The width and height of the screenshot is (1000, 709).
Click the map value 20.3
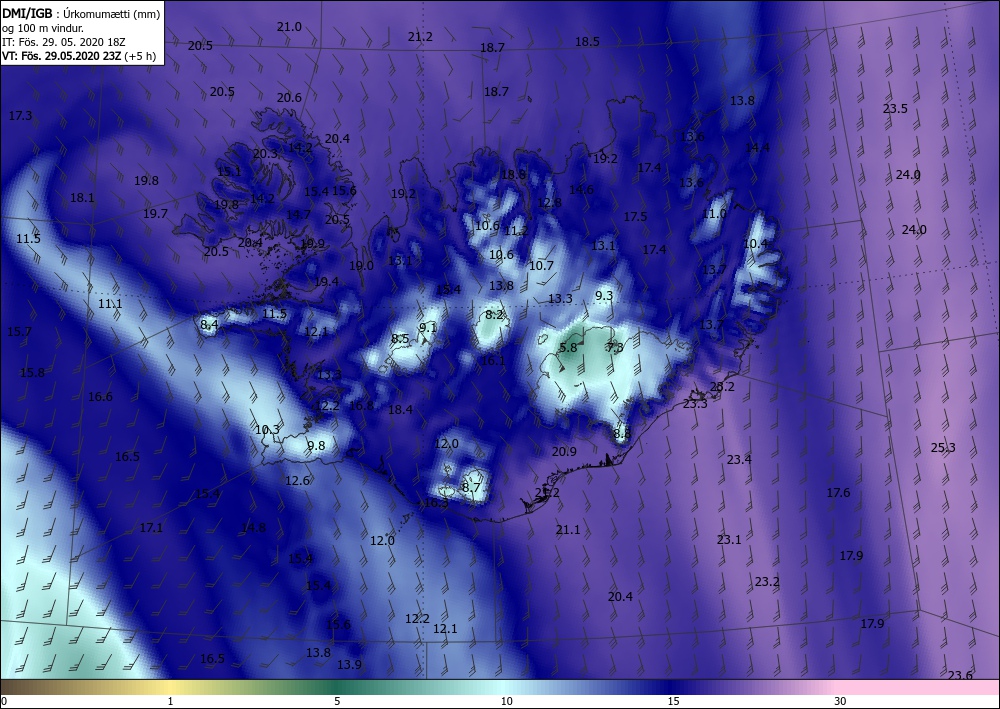point(265,154)
